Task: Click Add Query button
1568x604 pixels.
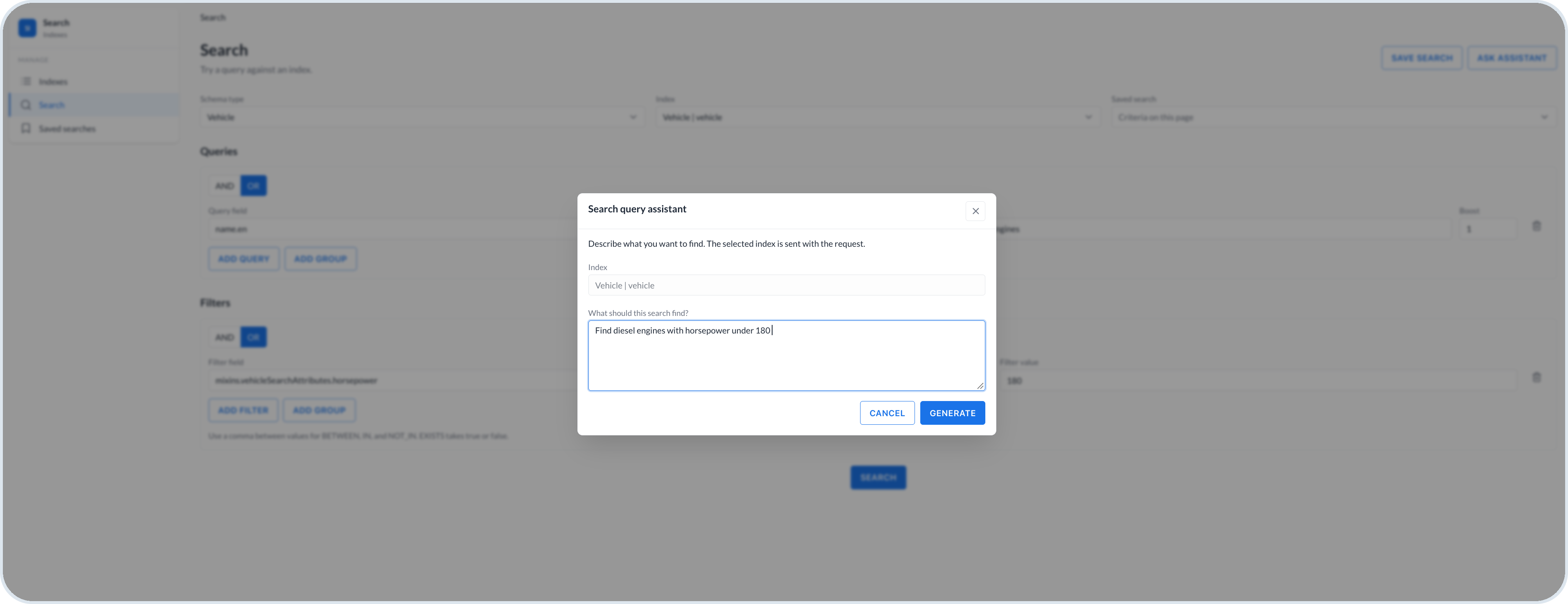Action: click(243, 259)
